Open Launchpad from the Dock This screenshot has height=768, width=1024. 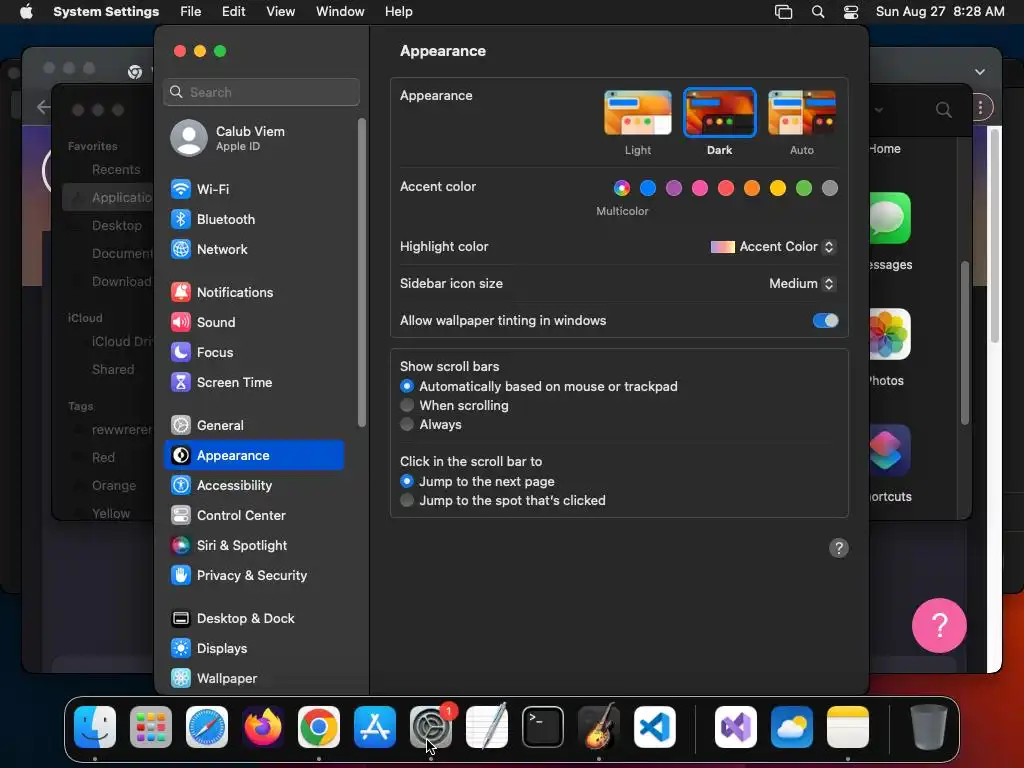(151, 728)
